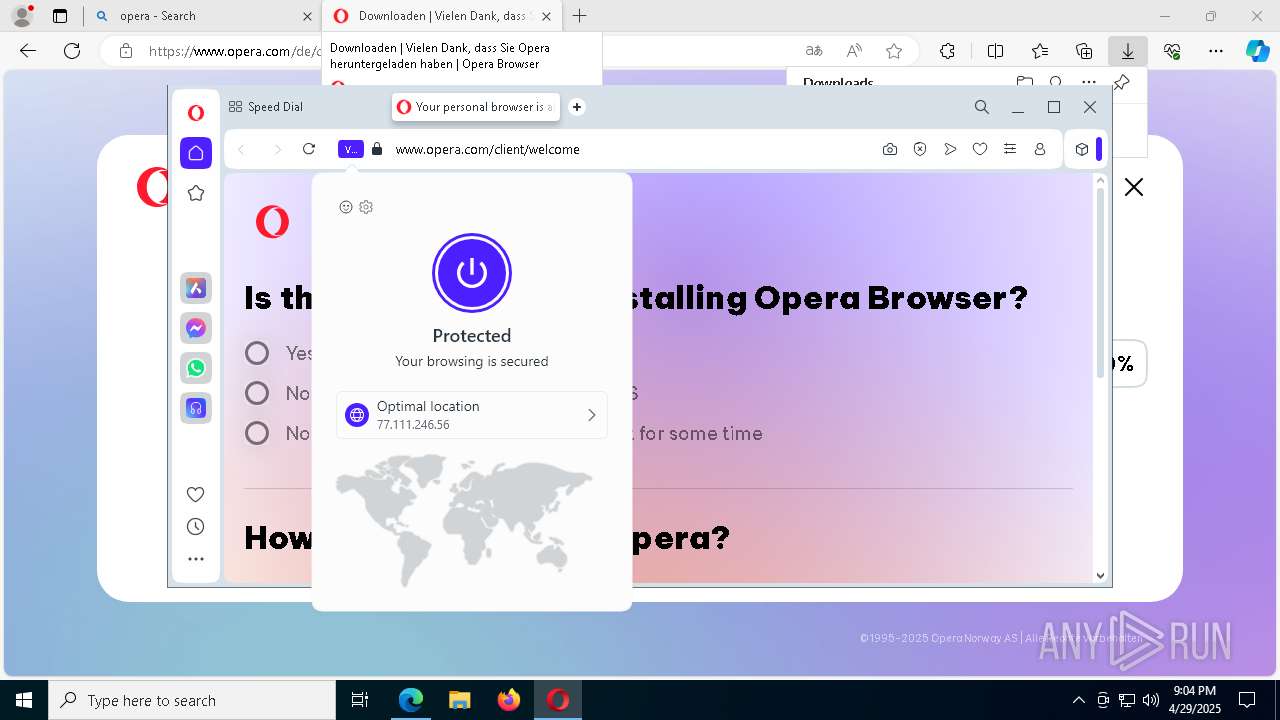Open Copilot in the Edge toolbar

[x=1257, y=51]
